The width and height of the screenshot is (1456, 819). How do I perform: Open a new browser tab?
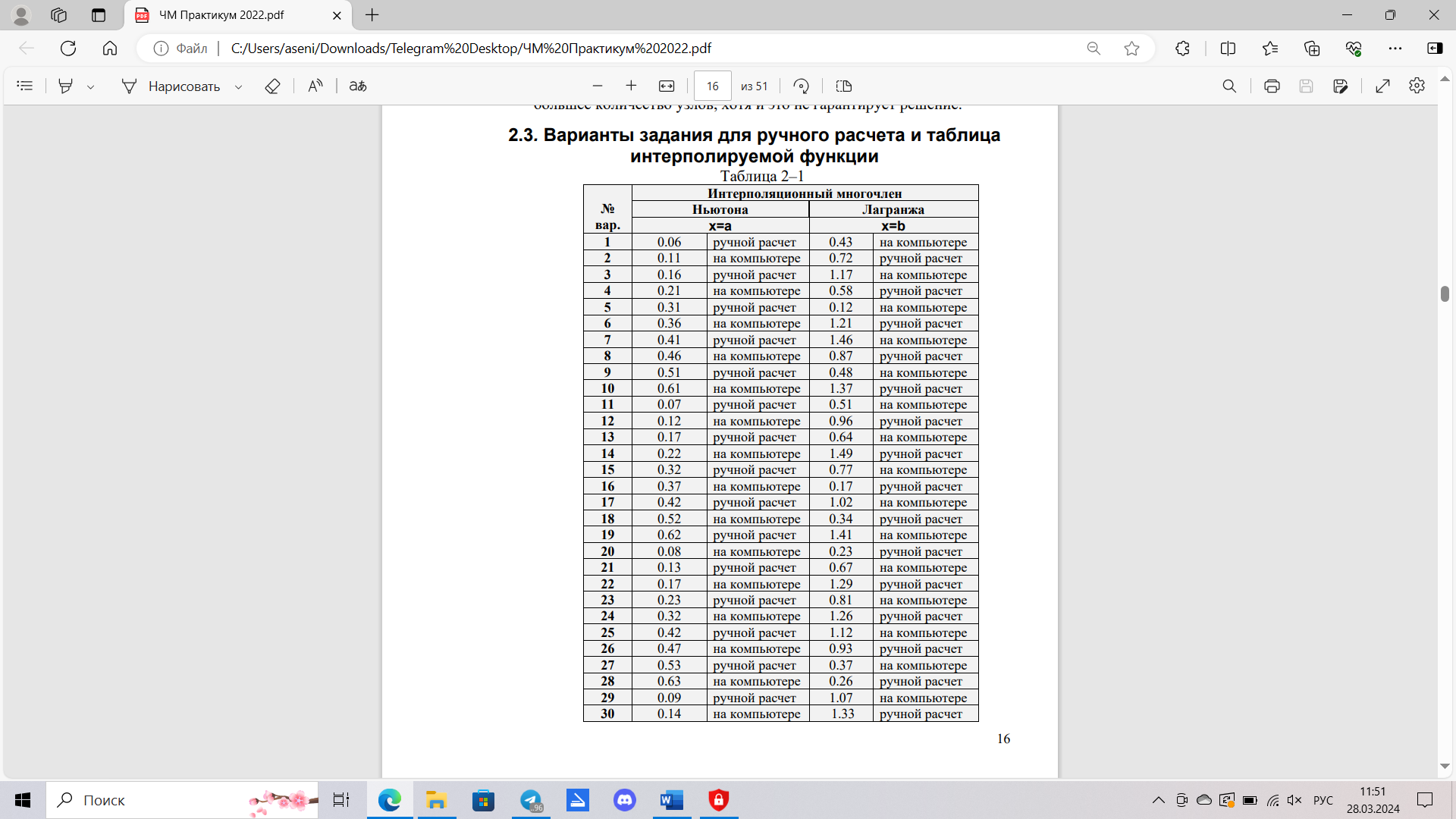(x=372, y=15)
